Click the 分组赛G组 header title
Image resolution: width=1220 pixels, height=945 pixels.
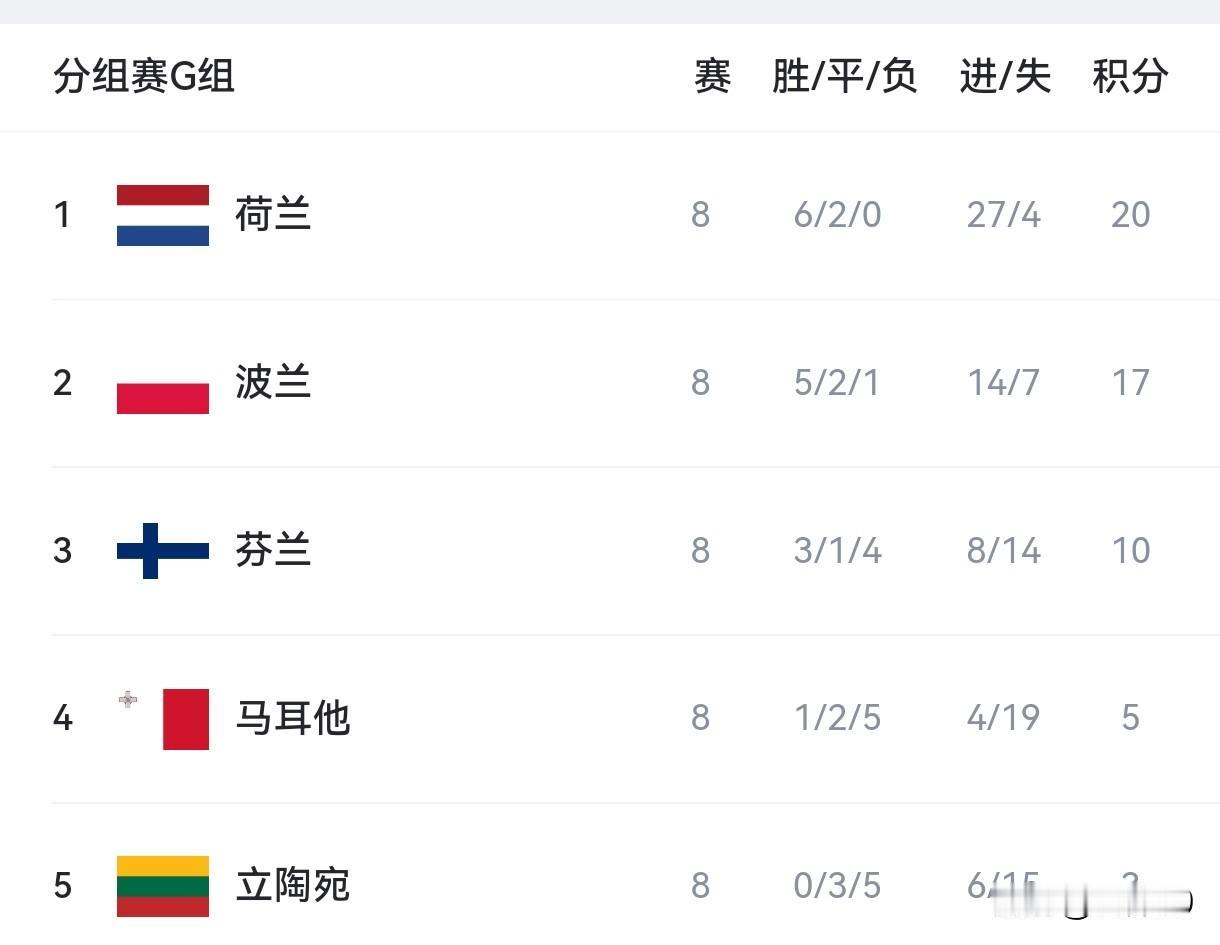[144, 77]
